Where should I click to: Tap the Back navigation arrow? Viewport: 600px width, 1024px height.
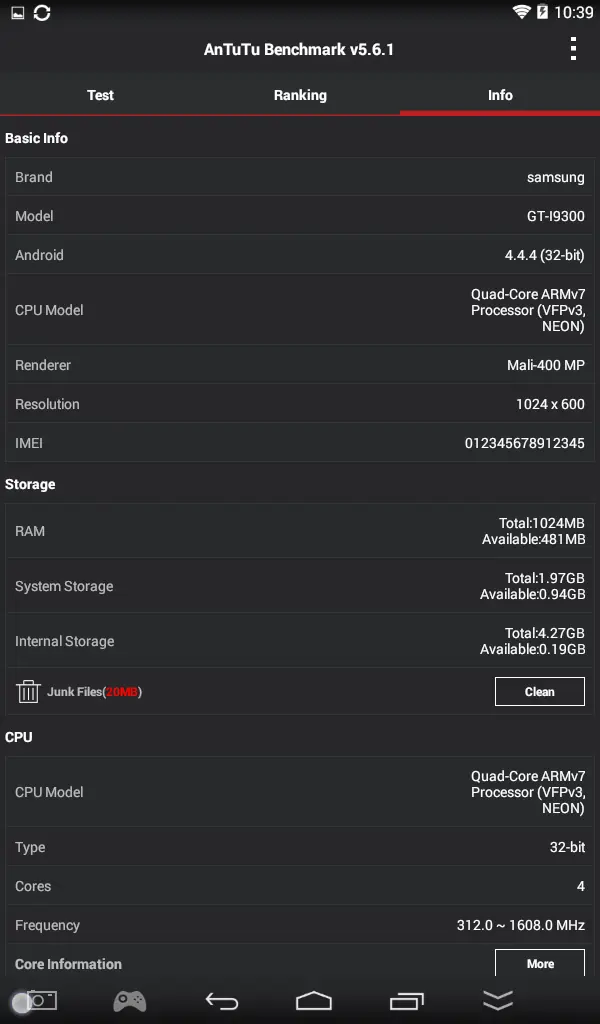222,1000
